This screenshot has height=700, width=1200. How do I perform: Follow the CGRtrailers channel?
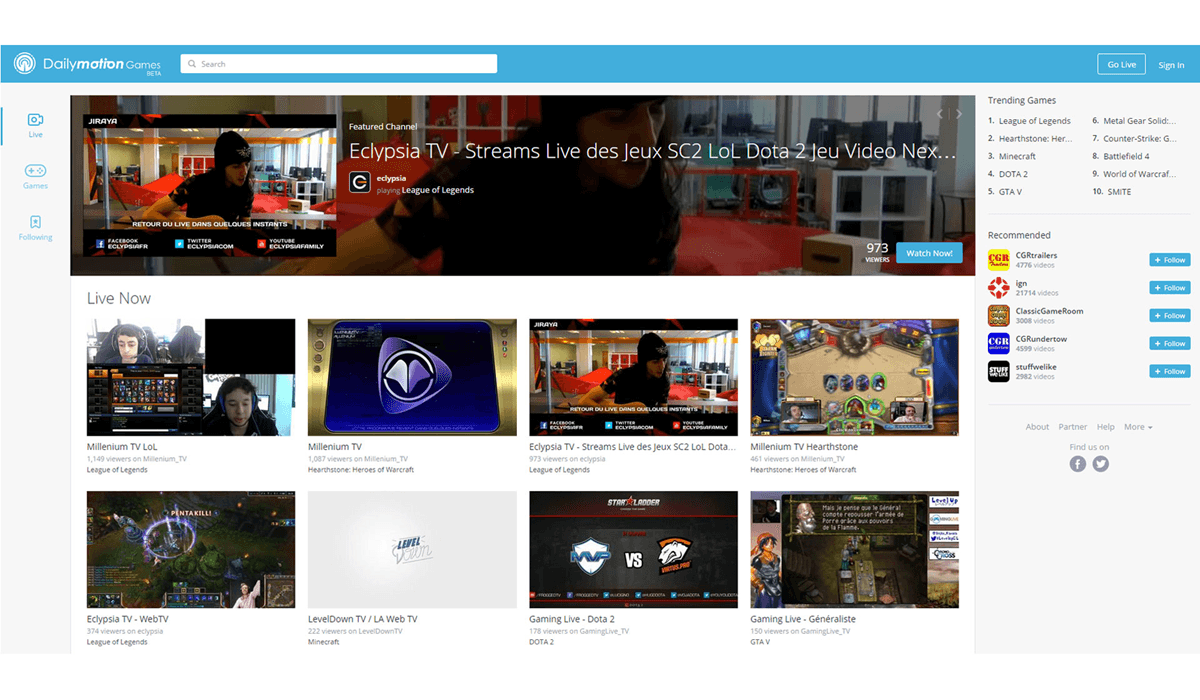(x=1169, y=260)
